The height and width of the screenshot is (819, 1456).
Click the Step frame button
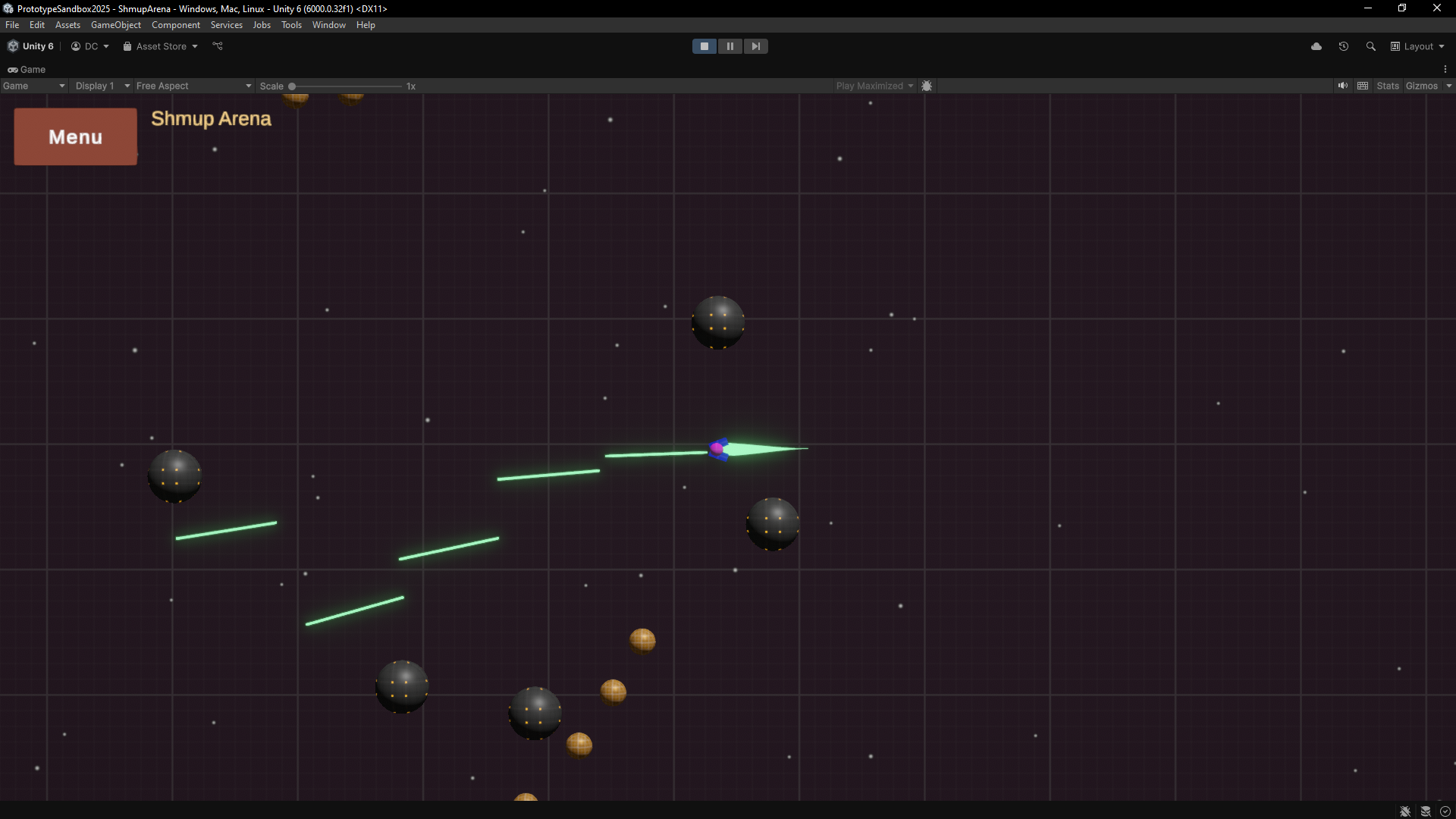755,46
